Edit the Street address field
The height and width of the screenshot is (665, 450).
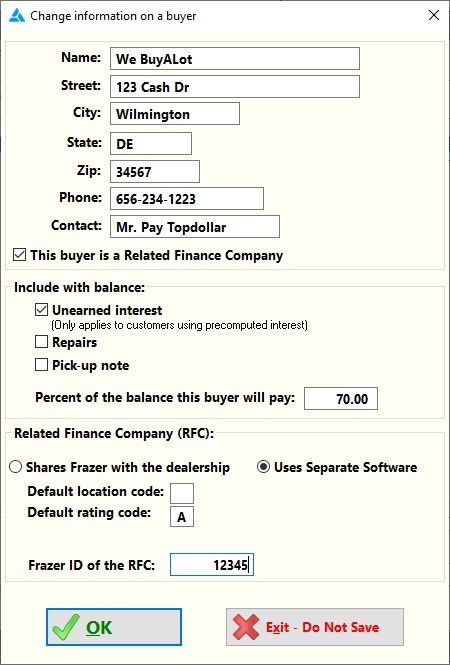pos(235,87)
